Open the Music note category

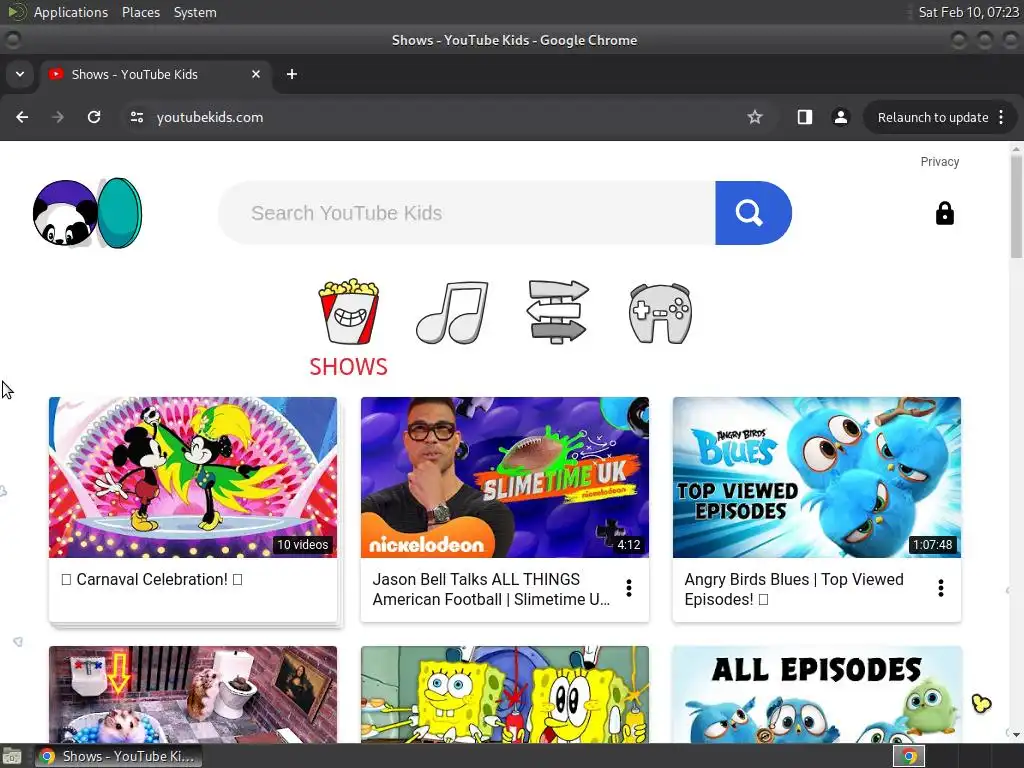pos(452,313)
